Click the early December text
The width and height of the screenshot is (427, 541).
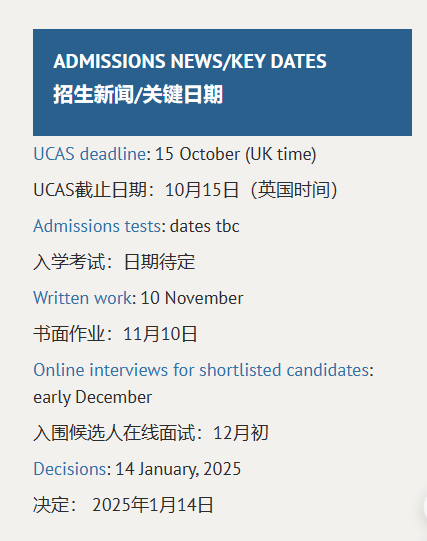[92, 397]
